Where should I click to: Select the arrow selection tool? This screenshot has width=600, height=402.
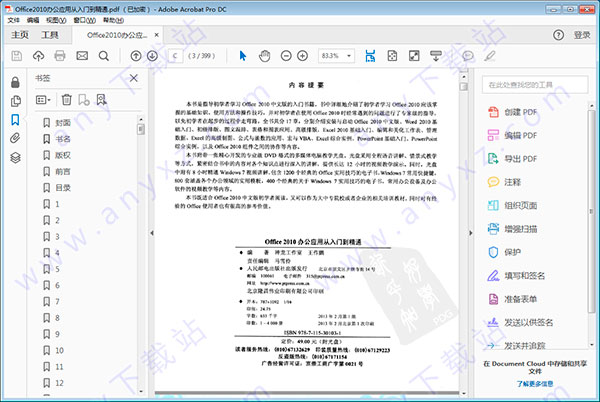[x=243, y=56]
